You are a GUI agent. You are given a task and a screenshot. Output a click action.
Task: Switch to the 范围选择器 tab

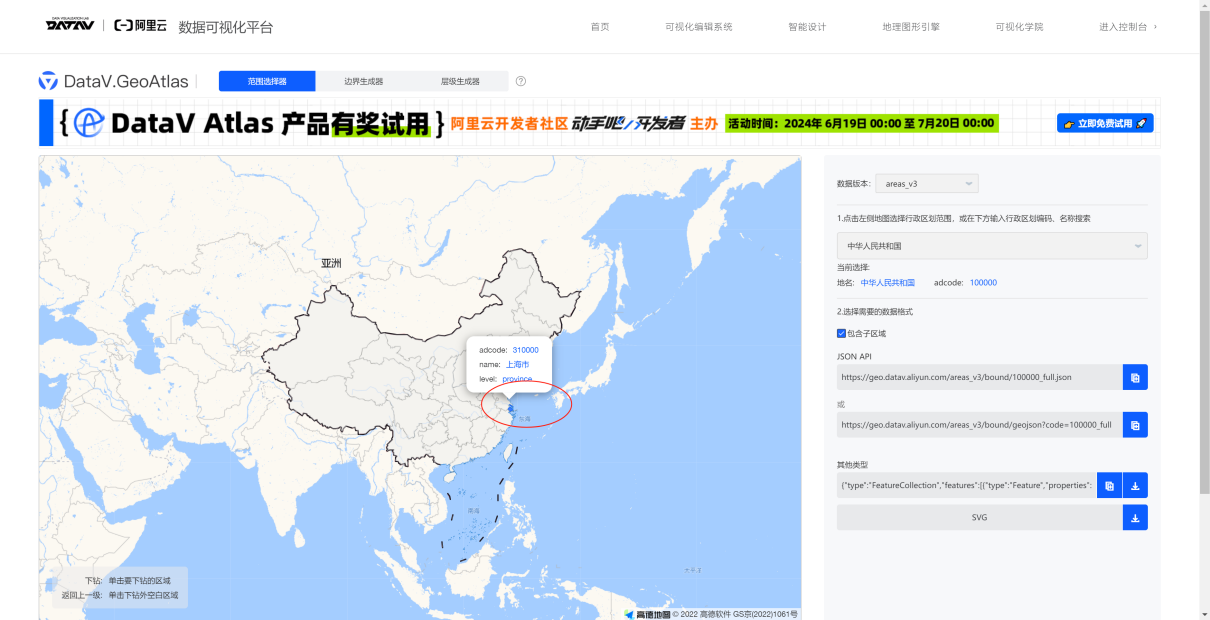(267, 81)
